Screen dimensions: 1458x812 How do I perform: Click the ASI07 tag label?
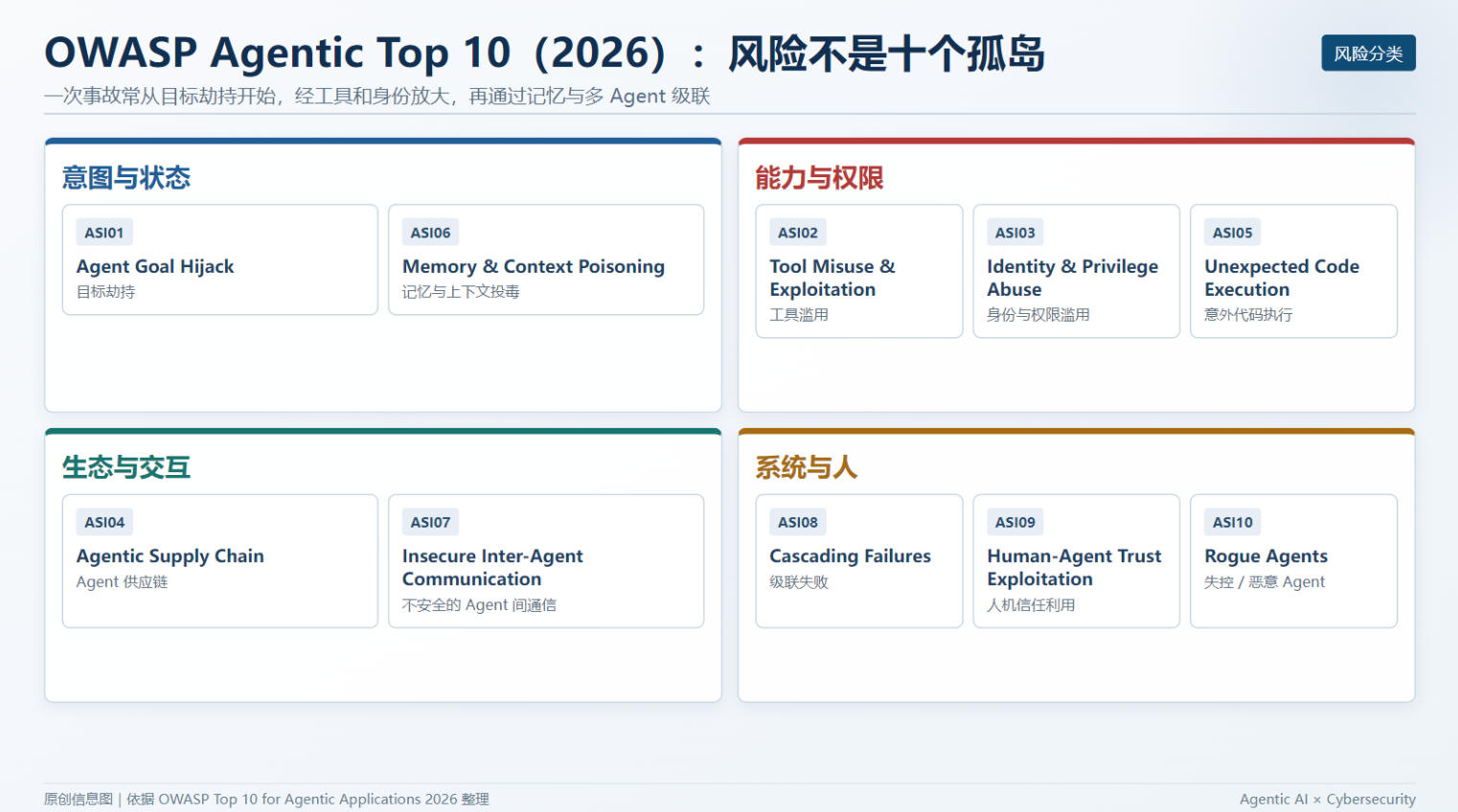click(431, 523)
